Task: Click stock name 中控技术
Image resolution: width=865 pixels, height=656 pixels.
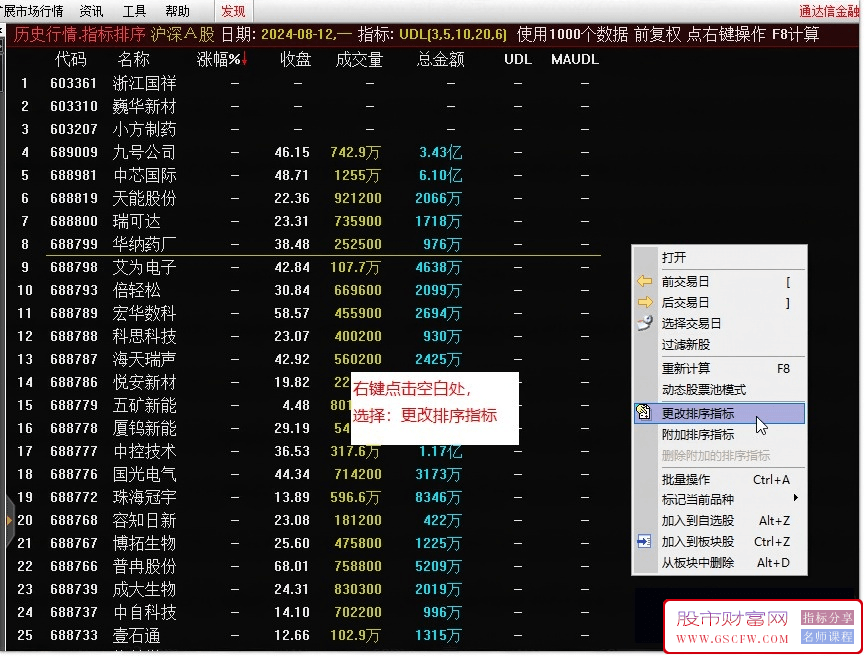Action: click(145, 451)
